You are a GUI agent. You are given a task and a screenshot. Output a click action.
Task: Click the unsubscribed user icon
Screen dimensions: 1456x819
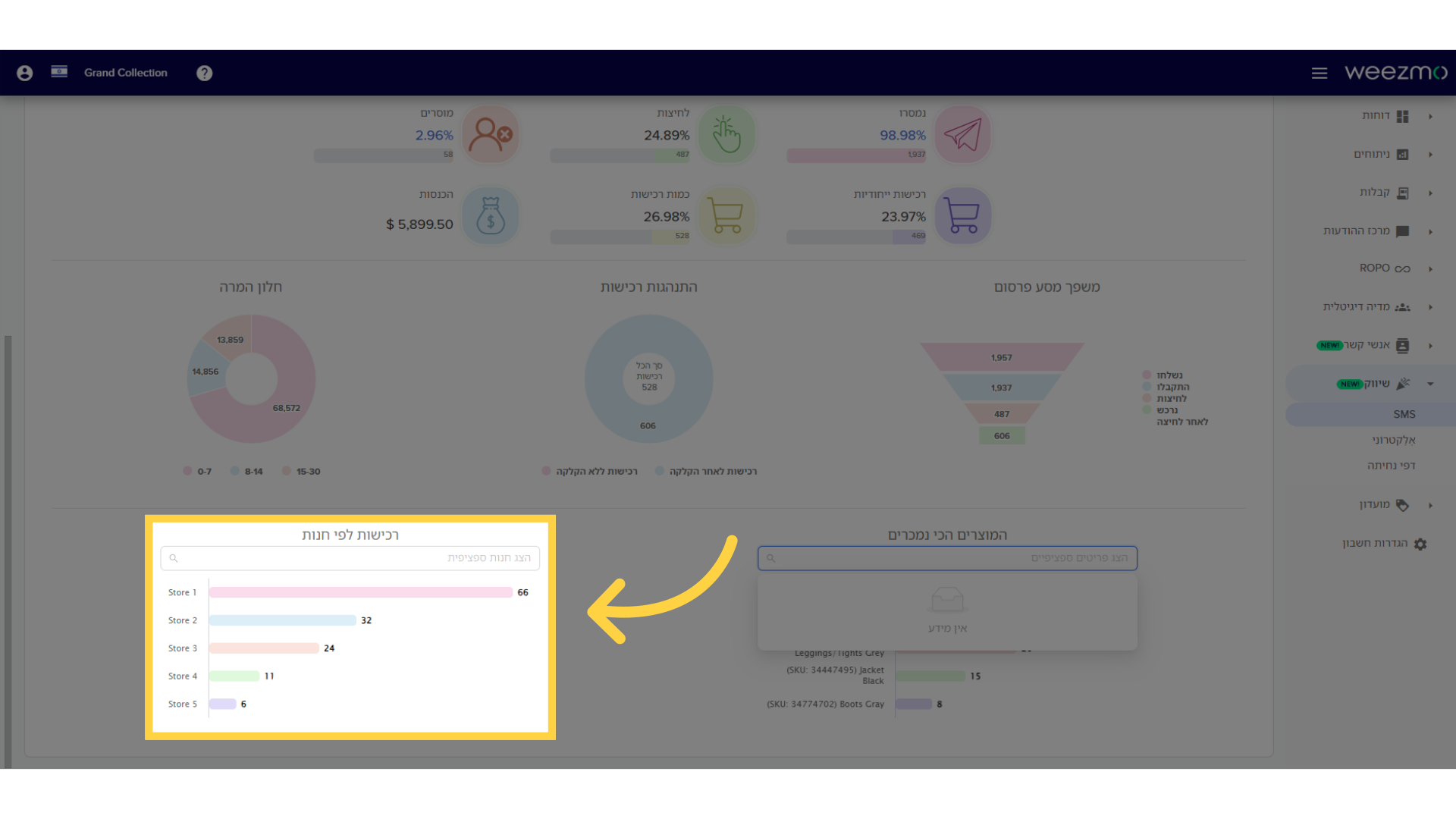491,134
